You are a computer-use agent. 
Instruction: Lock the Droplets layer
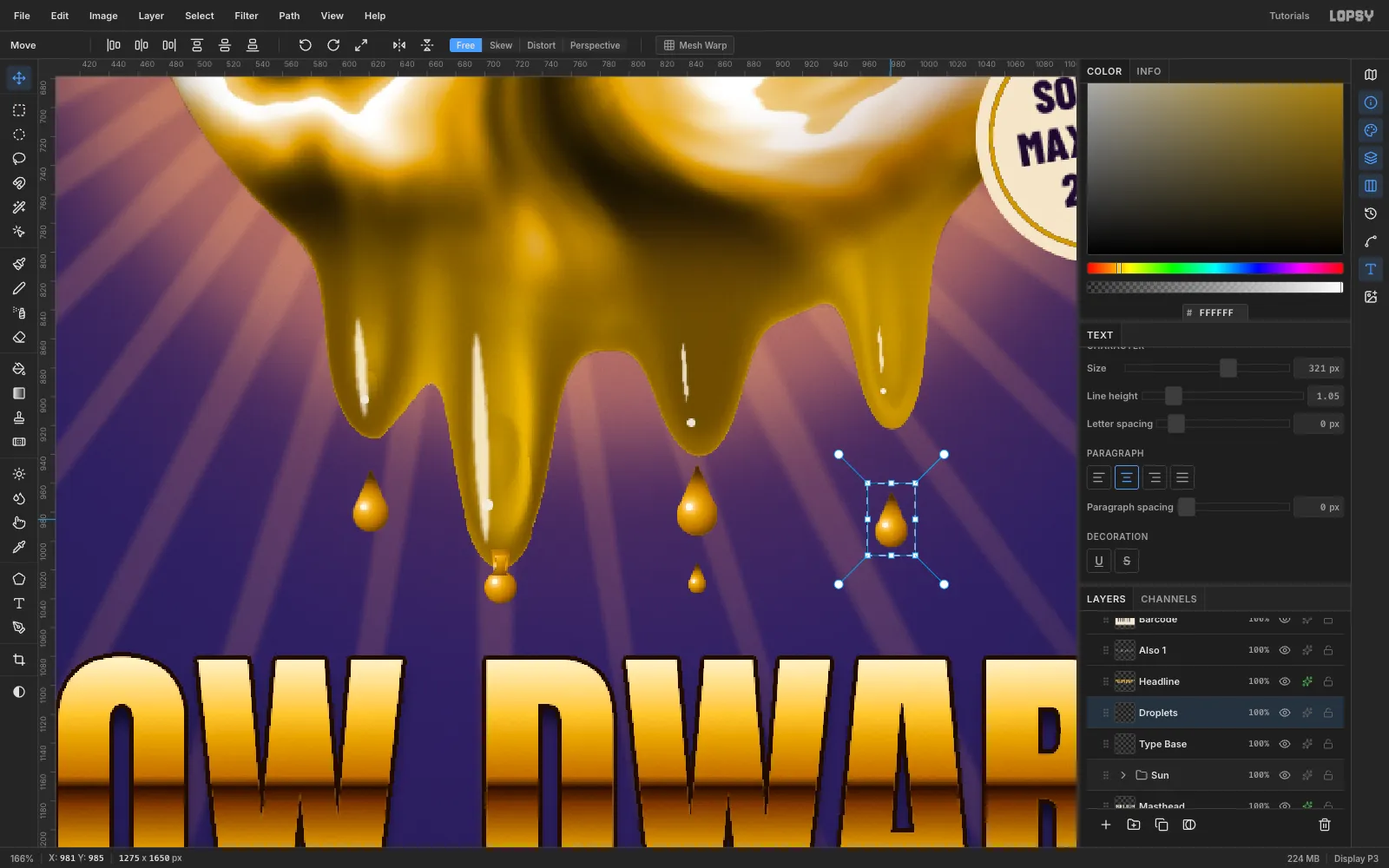click(1328, 713)
